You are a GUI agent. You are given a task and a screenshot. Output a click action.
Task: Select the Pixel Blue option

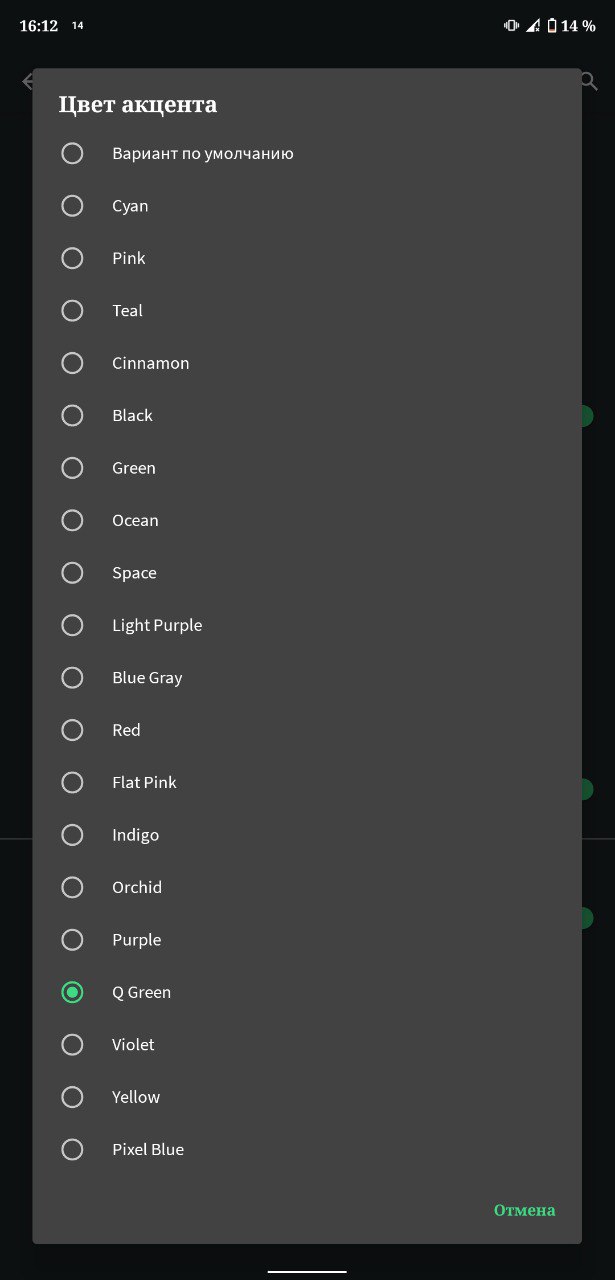pos(307,1149)
